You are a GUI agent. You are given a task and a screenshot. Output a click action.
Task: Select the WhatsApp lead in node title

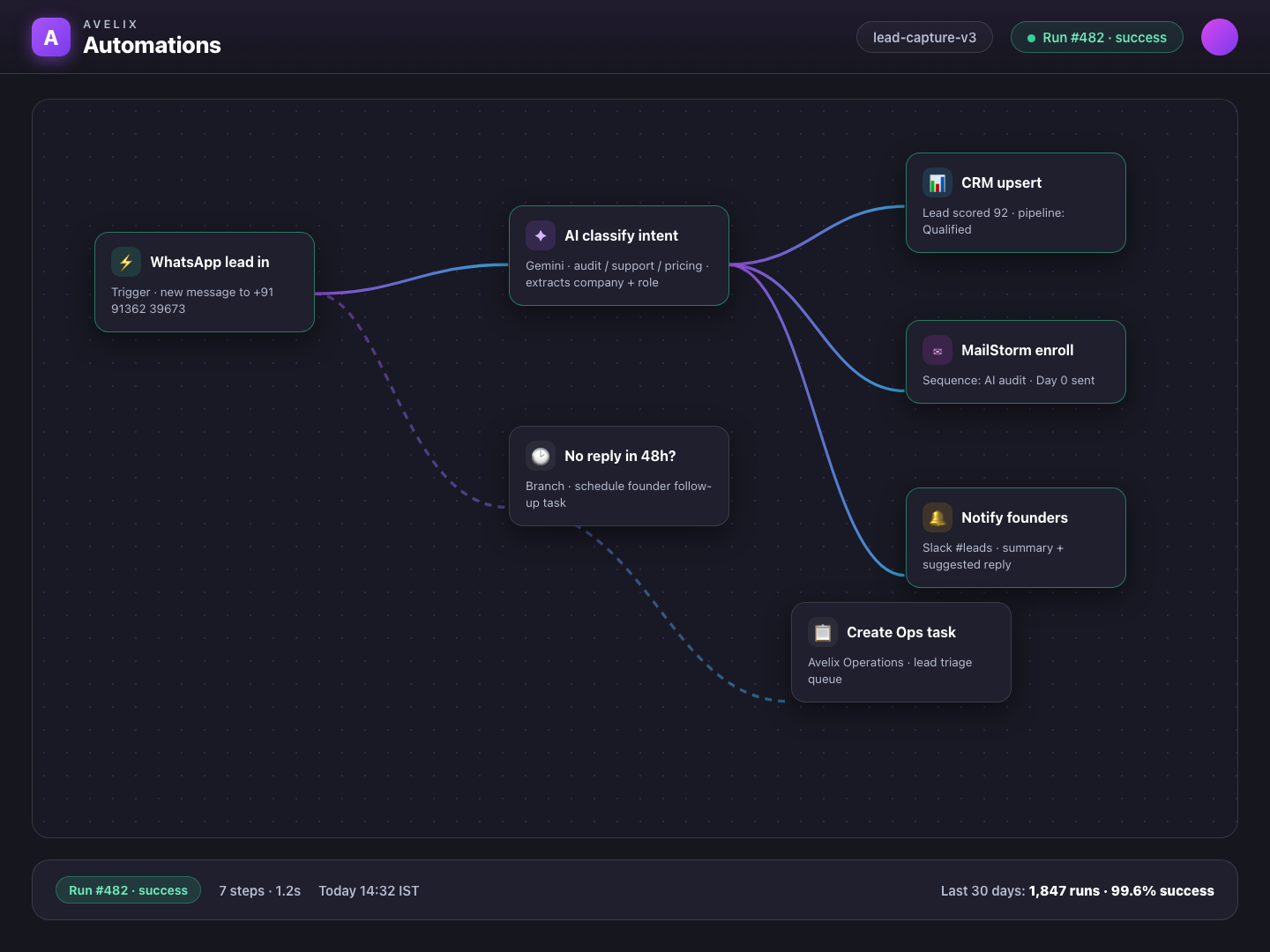coord(210,262)
